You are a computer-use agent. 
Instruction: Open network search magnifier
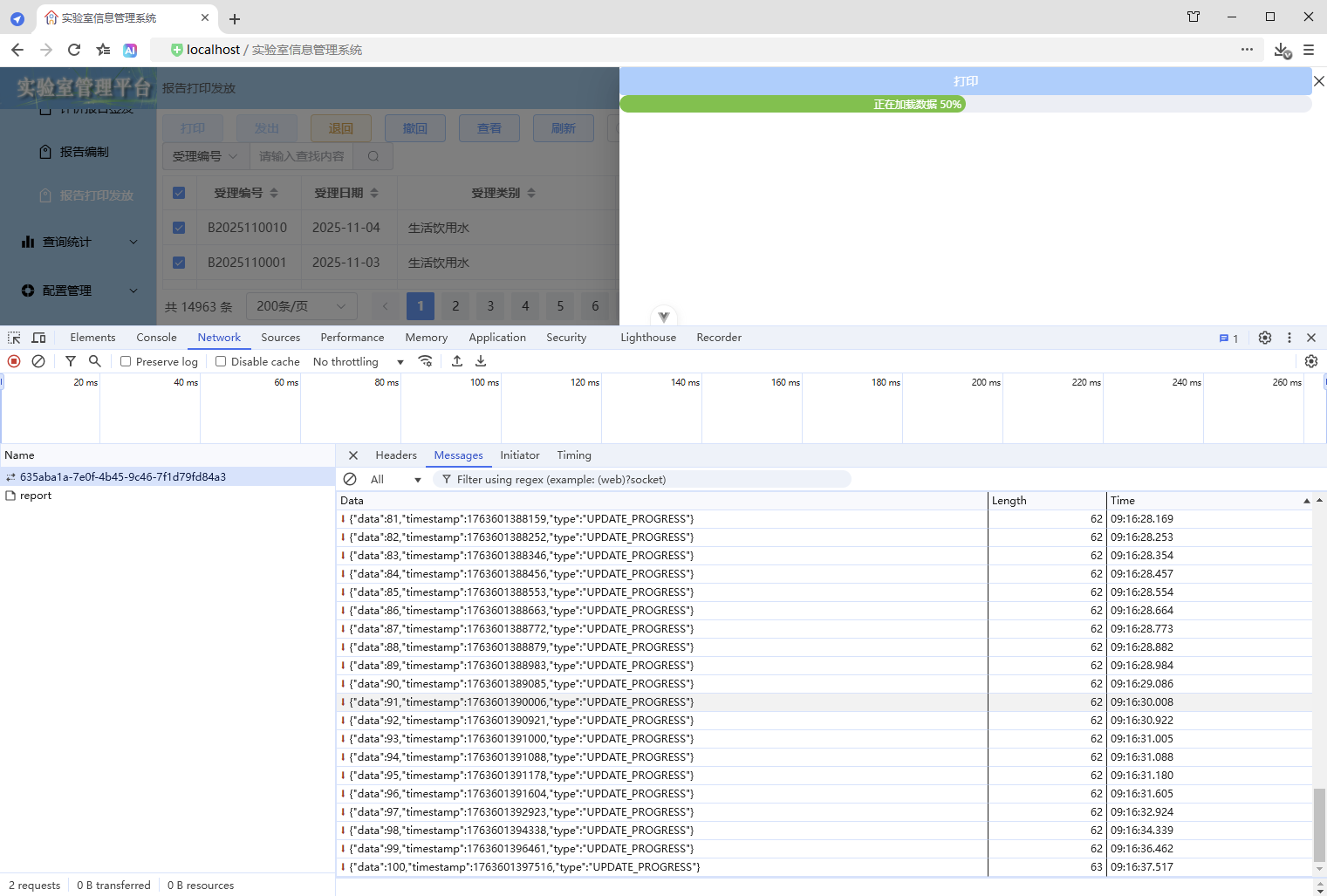pos(95,361)
